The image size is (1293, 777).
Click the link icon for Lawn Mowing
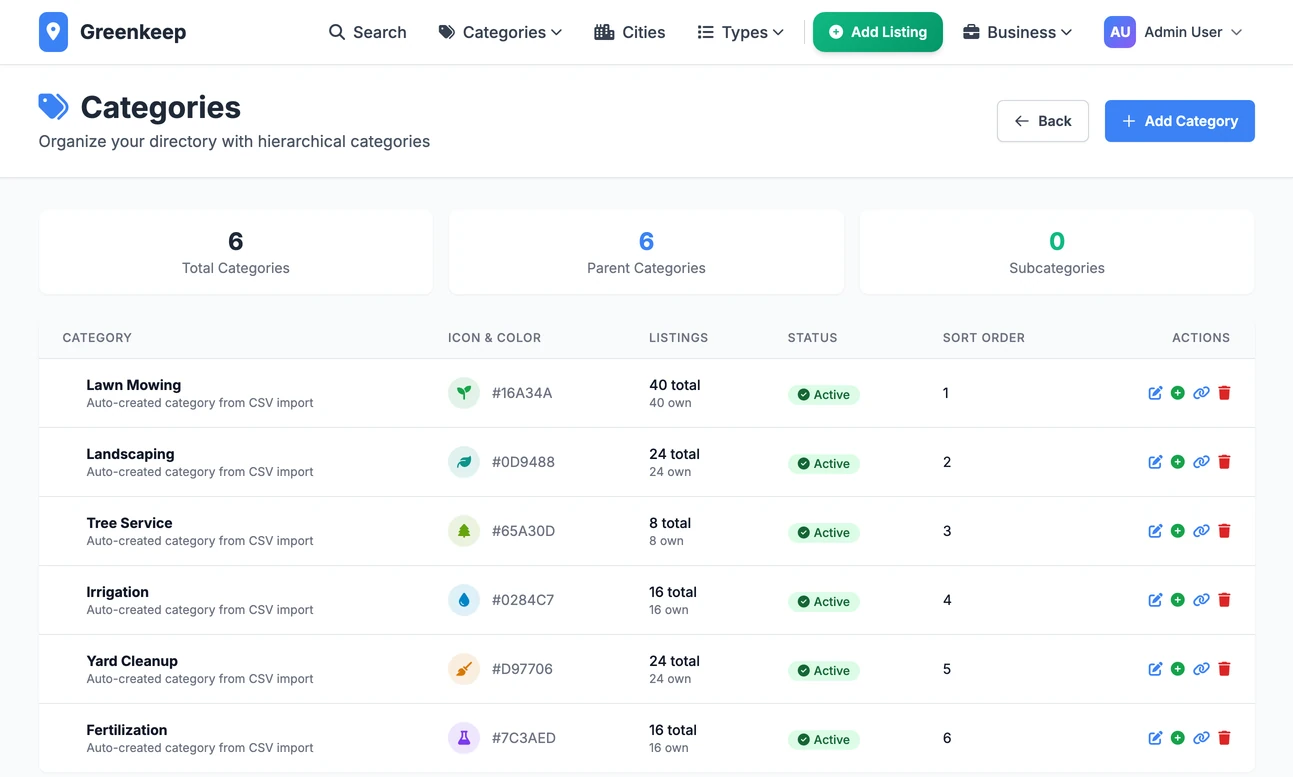point(1201,393)
